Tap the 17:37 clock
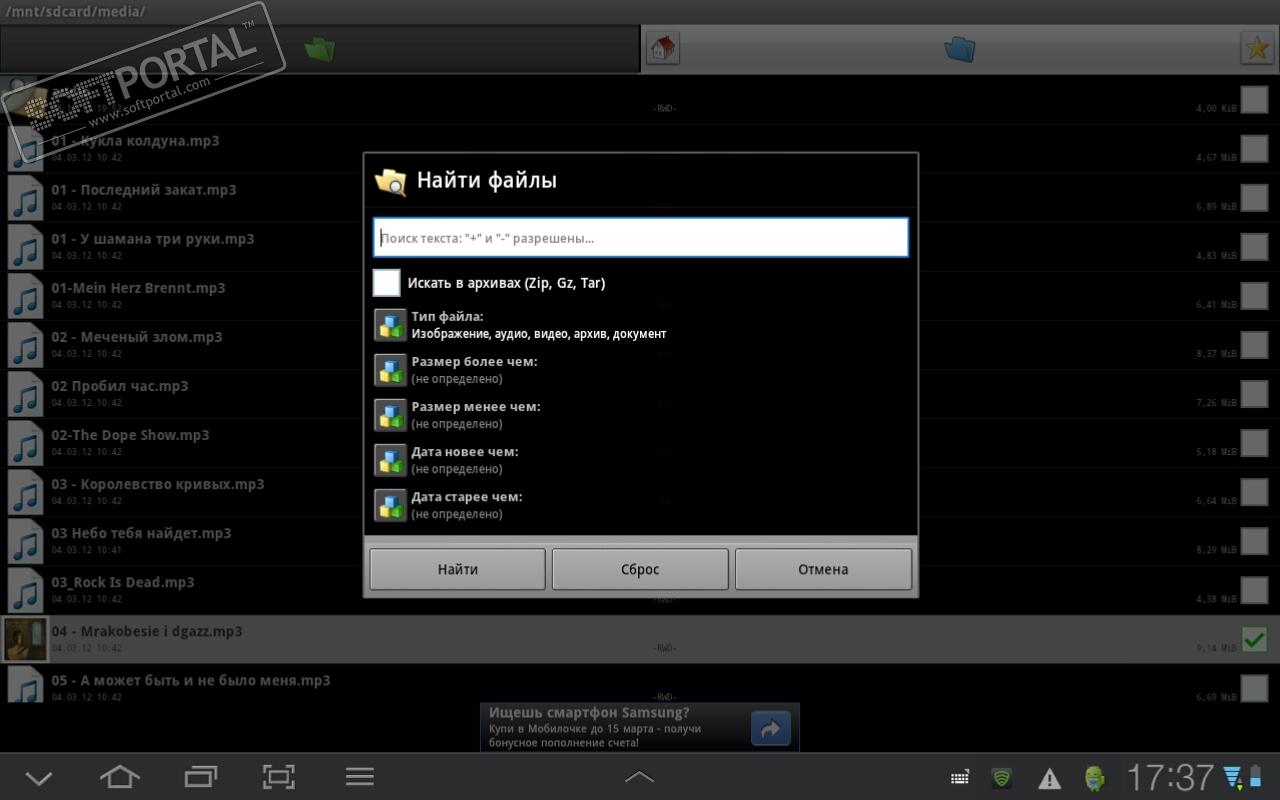 [1170, 778]
